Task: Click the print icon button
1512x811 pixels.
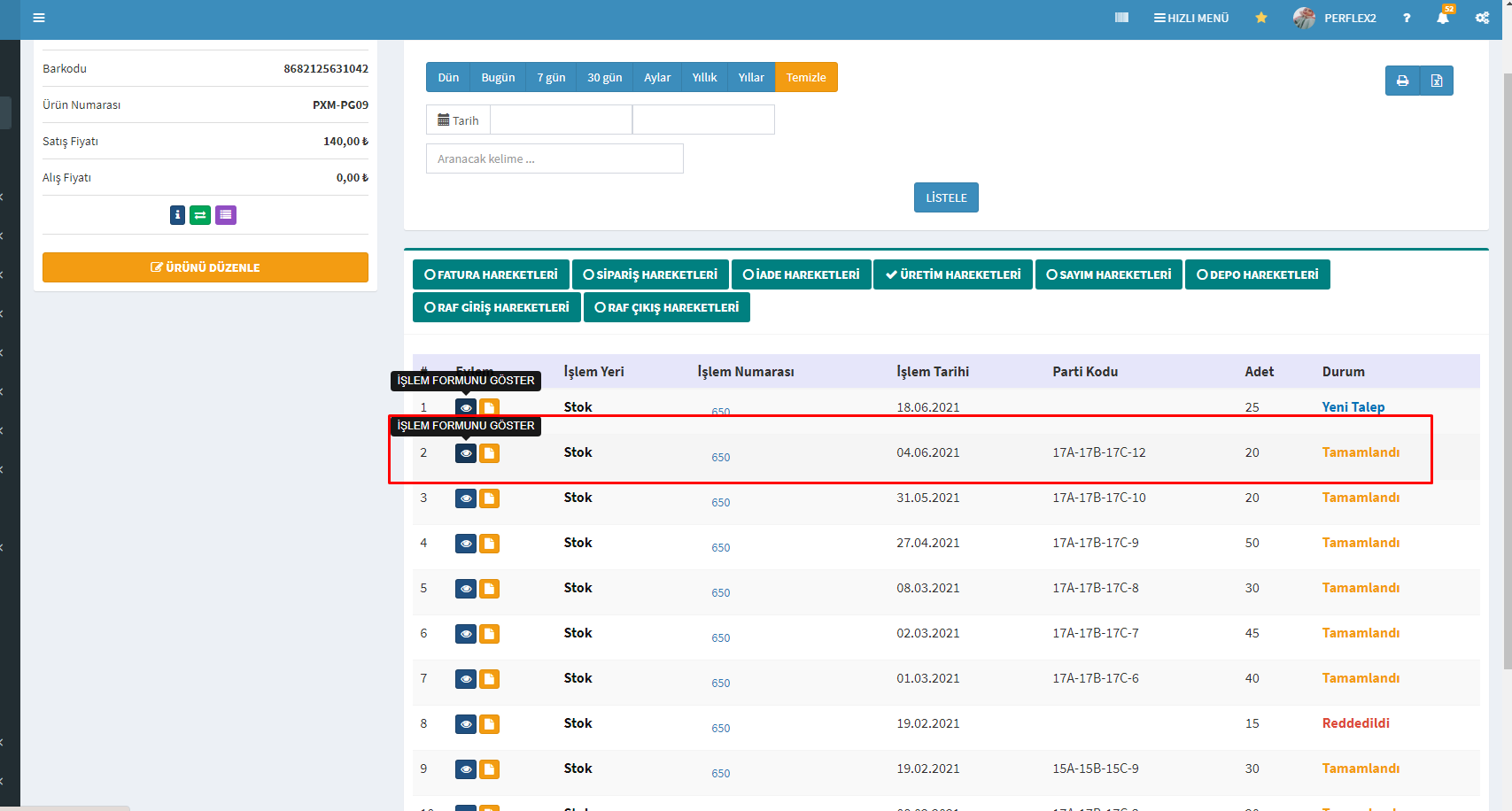Action: coord(1402,81)
